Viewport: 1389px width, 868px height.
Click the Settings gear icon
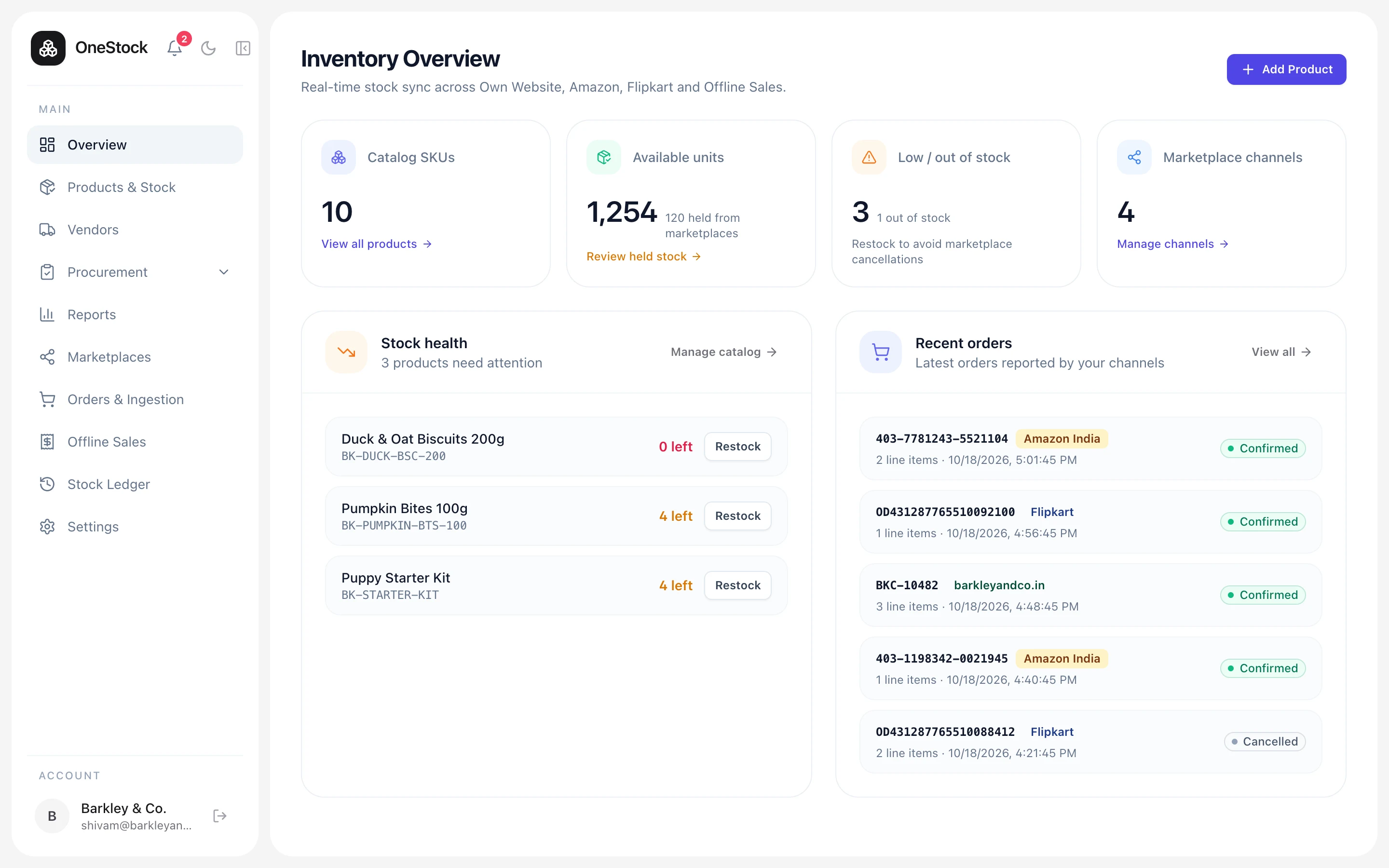click(47, 527)
